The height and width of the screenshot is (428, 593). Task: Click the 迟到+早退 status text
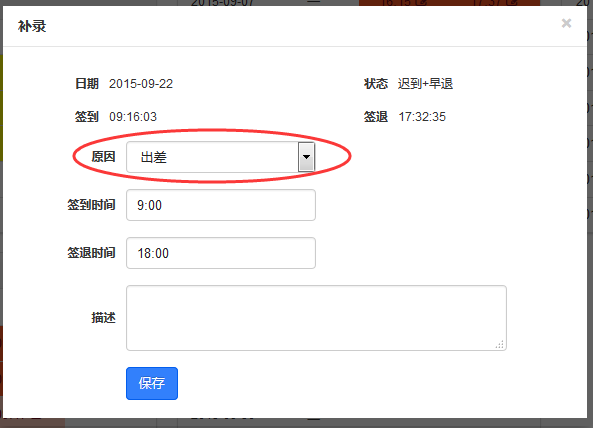coord(425,84)
